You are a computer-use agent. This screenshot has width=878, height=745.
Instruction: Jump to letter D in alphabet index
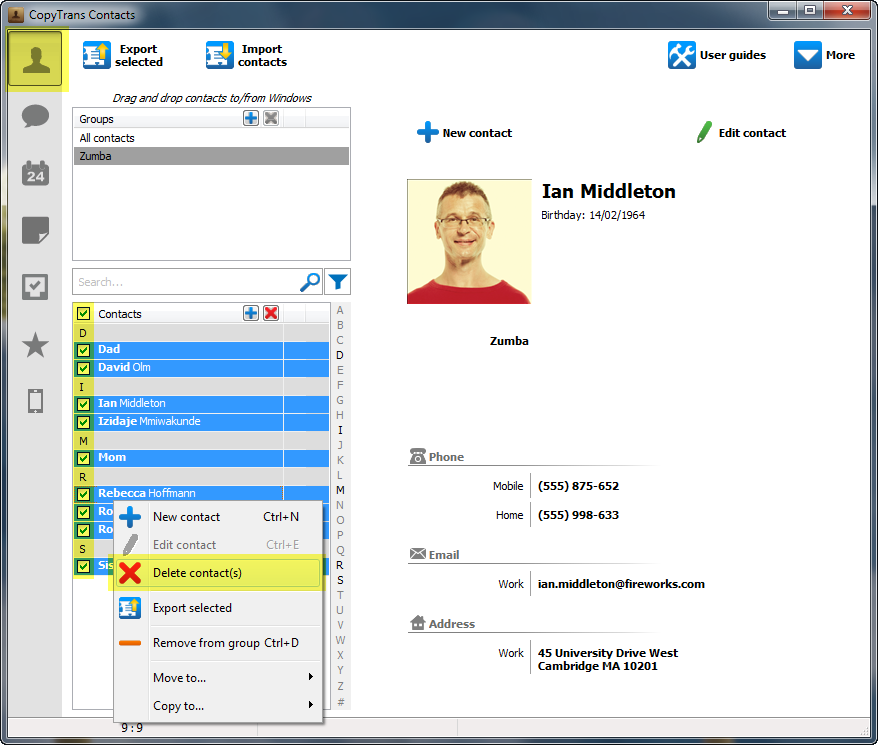340,355
